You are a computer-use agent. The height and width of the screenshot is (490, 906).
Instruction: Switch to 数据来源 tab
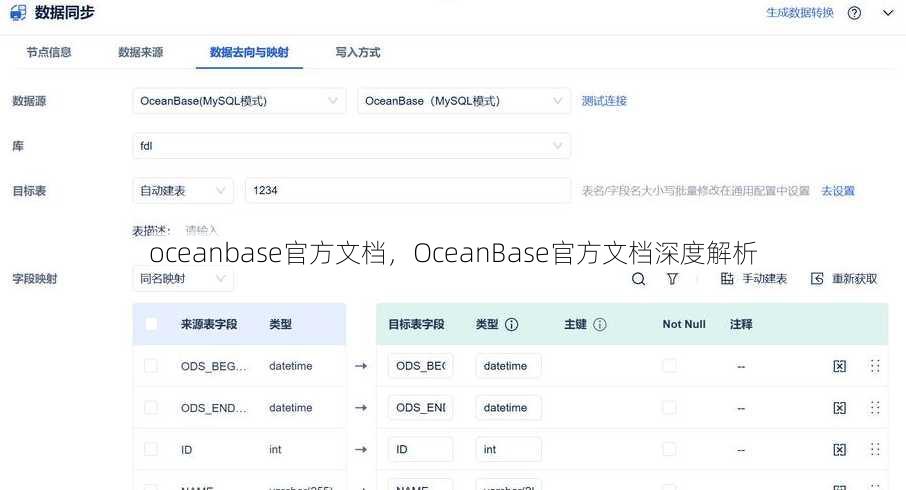click(140, 52)
